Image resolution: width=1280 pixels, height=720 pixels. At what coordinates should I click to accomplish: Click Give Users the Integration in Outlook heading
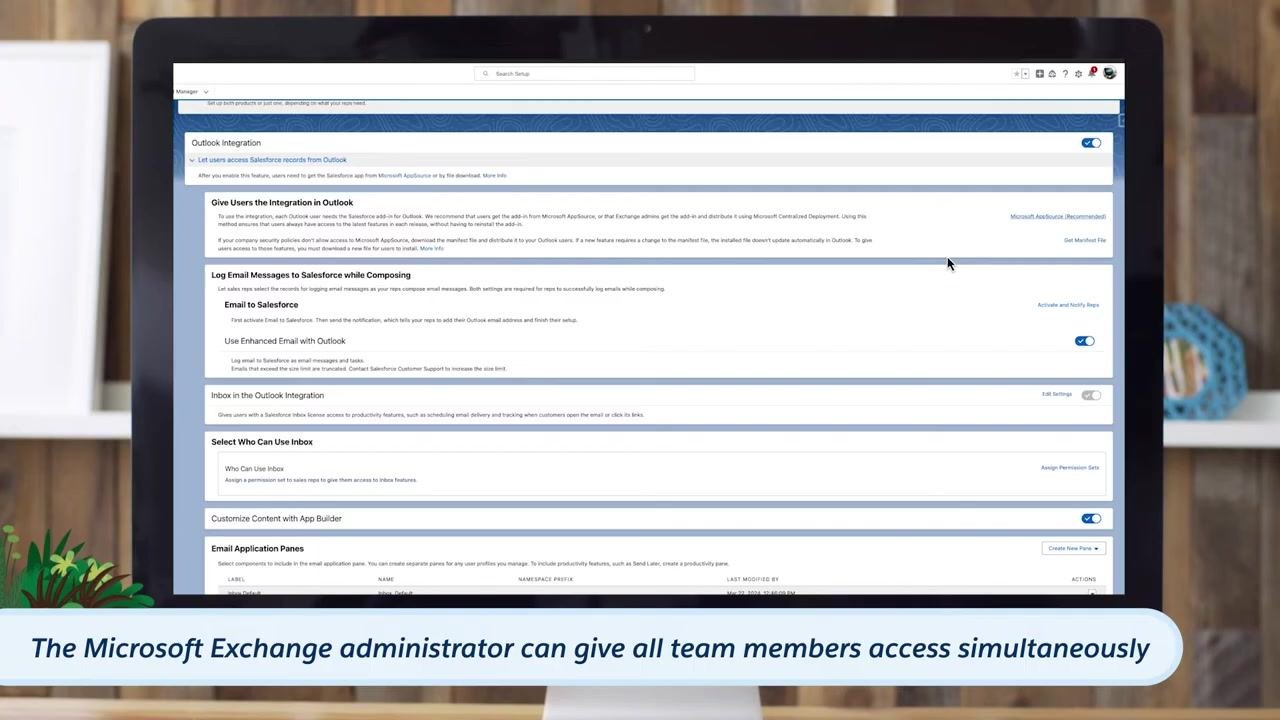click(282, 203)
